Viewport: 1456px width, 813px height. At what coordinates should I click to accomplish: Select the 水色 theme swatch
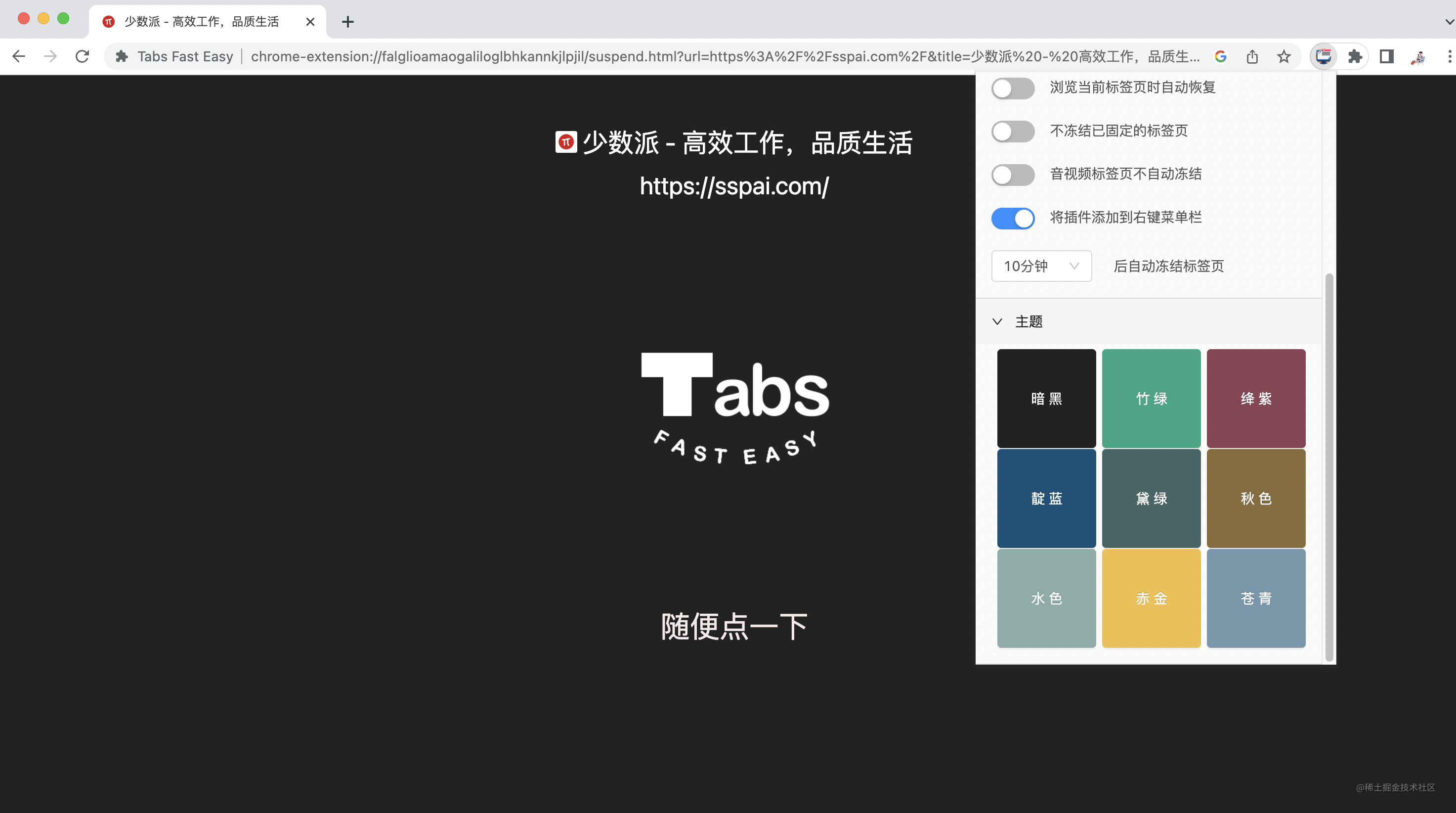pyautogui.click(x=1046, y=598)
